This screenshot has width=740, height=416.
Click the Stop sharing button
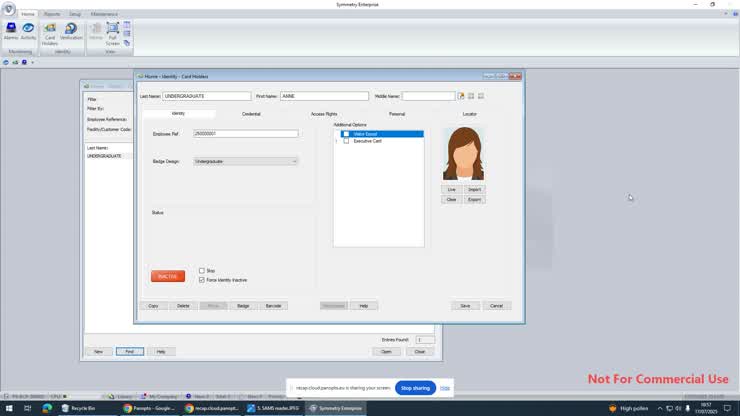click(415, 388)
